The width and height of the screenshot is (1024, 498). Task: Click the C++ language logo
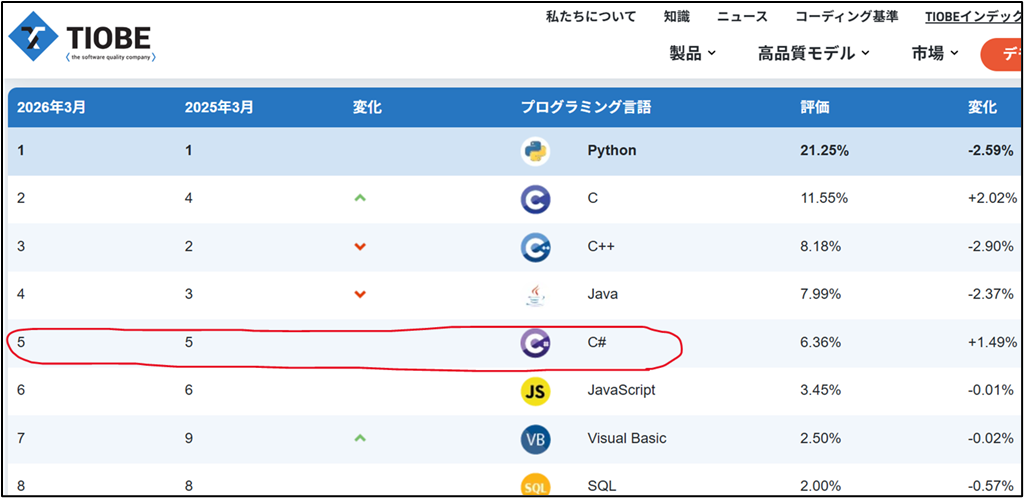tap(535, 247)
